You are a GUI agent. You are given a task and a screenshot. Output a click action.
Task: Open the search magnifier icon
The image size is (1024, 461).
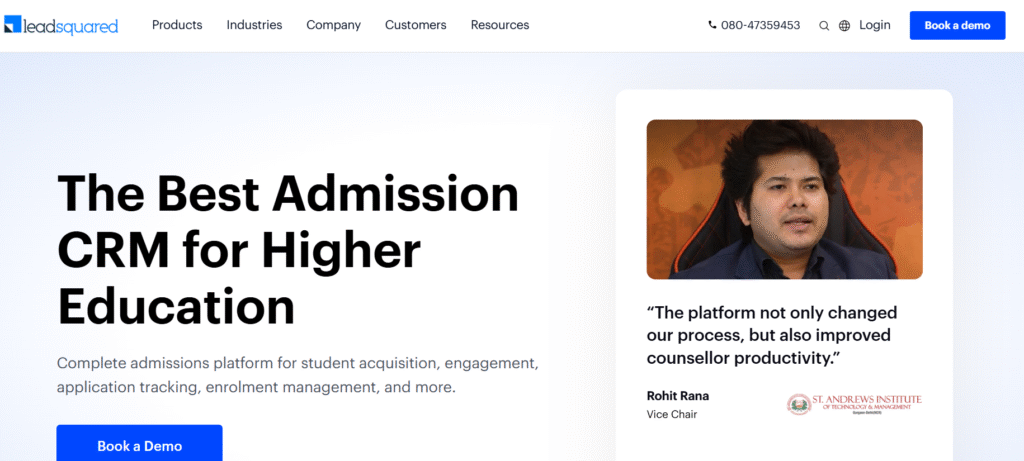(x=824, y=26)
